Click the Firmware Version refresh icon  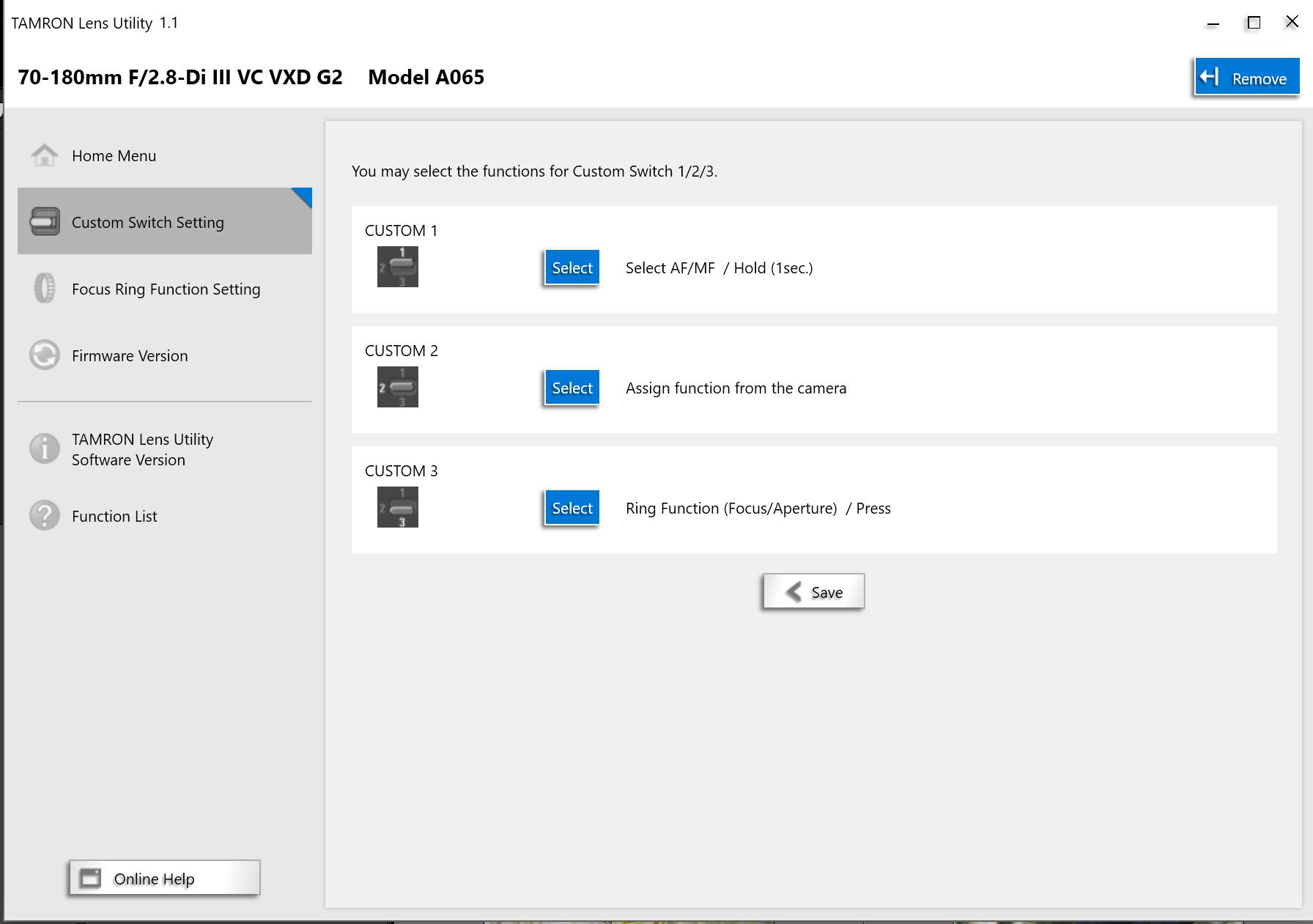[45, 355]
